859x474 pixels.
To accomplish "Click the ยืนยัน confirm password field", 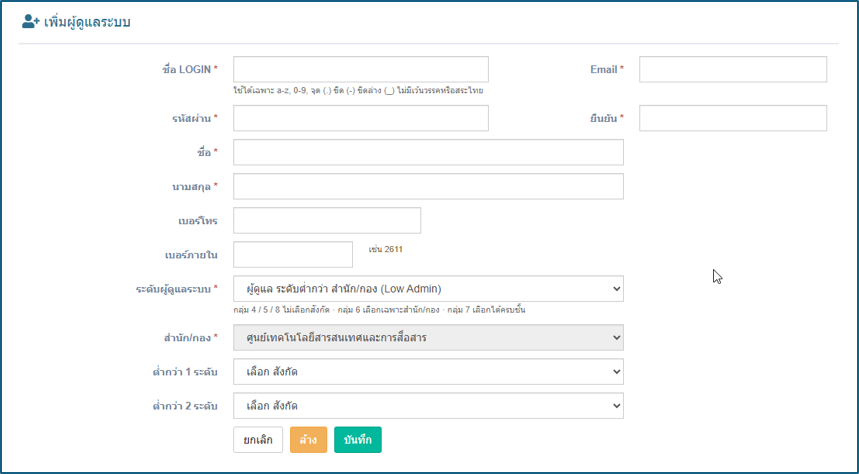I will click(732, 118).
